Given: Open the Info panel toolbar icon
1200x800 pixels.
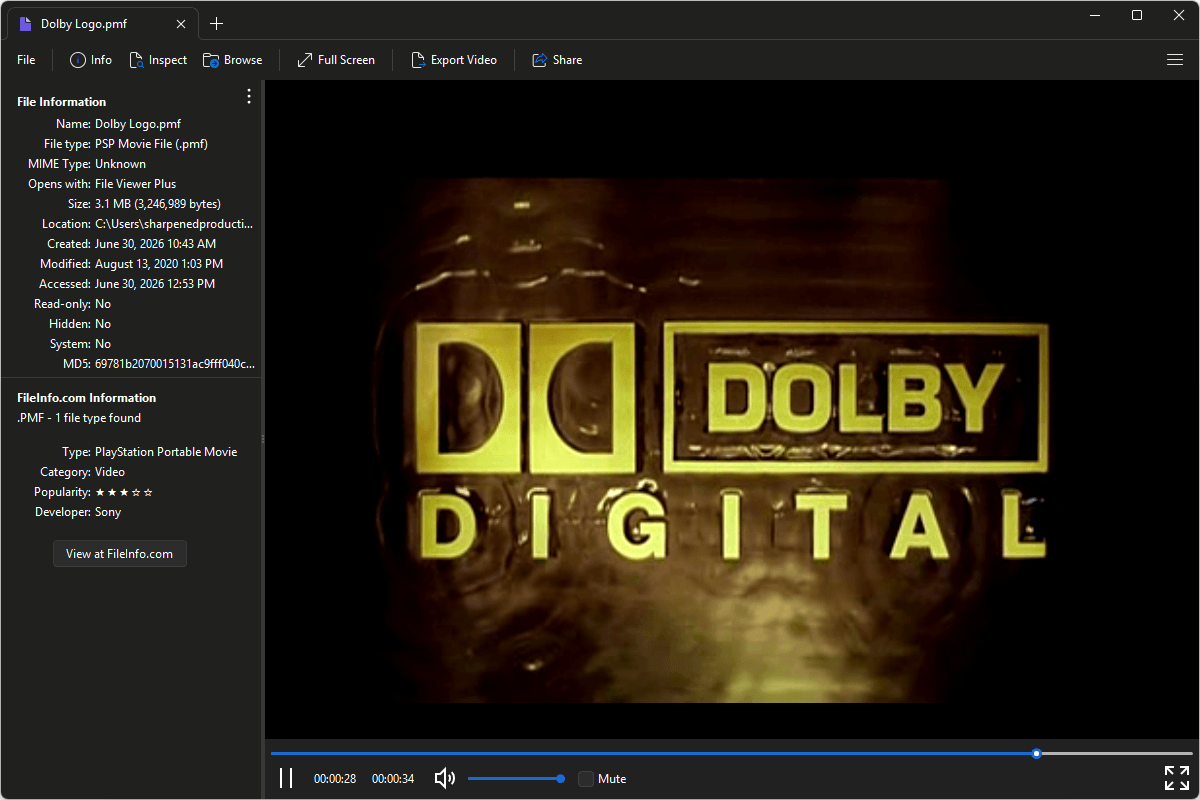Looking at the screenshot, I should tap(78, 60).
